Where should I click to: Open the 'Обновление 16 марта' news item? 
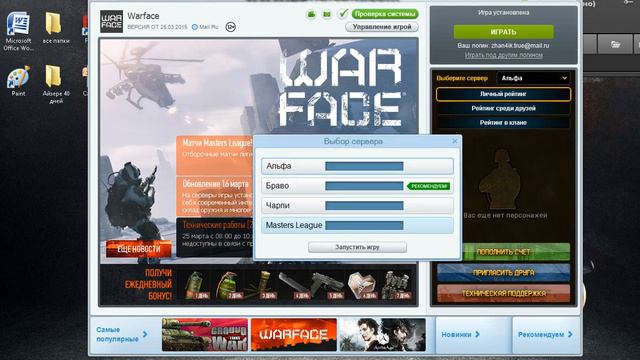tap(215, 196)
